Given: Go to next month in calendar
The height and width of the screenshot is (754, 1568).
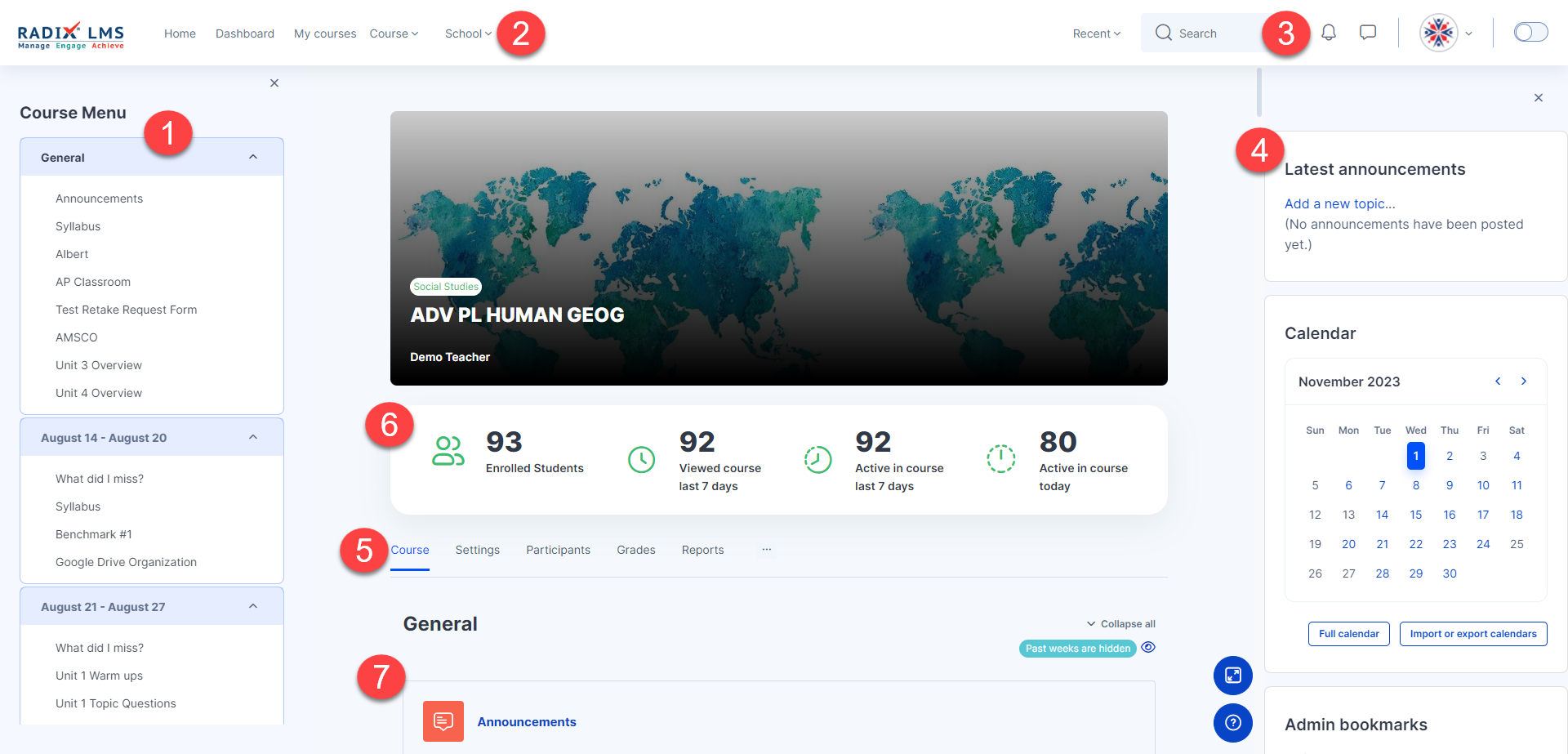Looking at the screenshot, I should pyautogui.click(x=1524, y=381).
